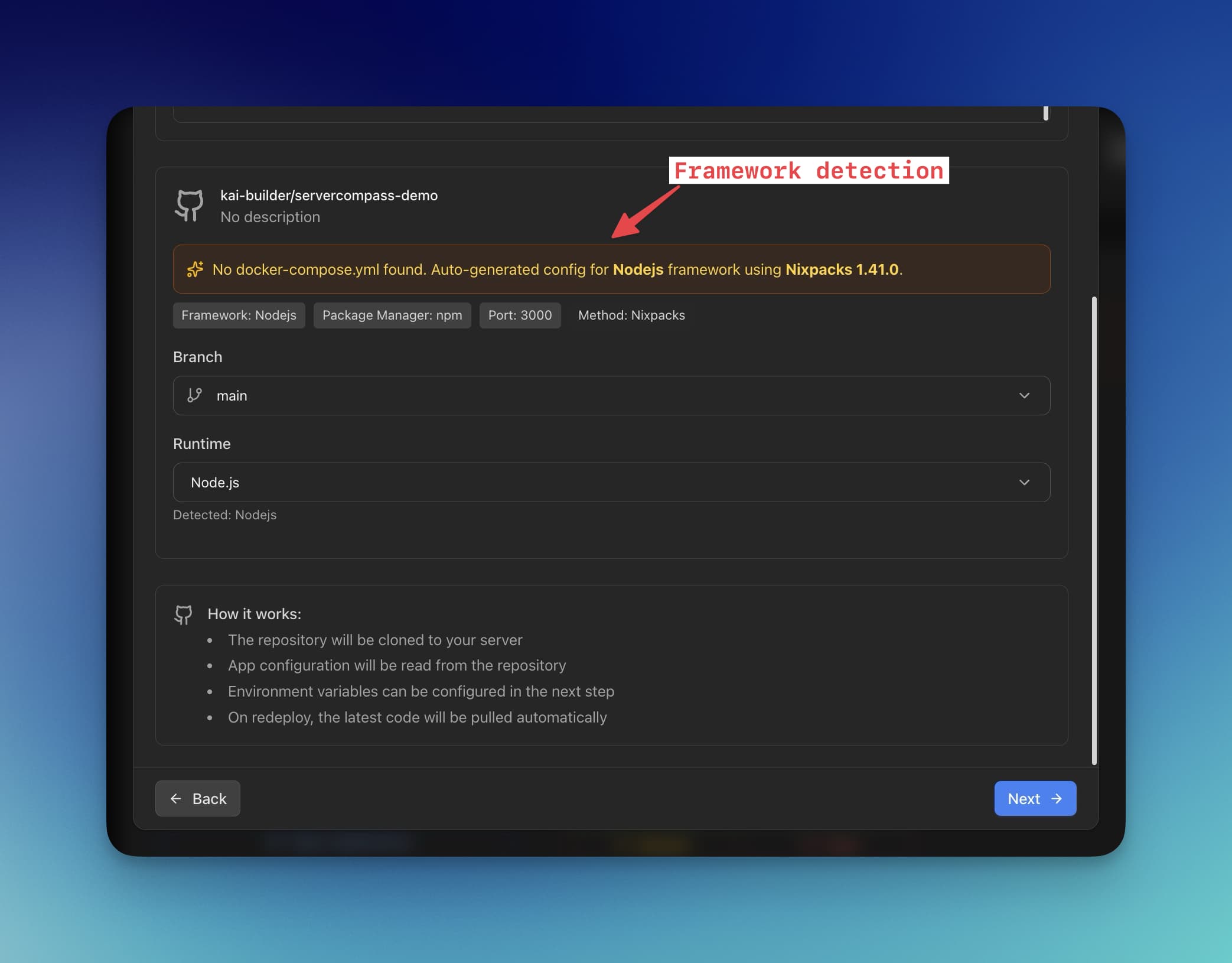Click the GitHub icon beside How it works
The image size is (1232, 963).
[x=183, y=614]
